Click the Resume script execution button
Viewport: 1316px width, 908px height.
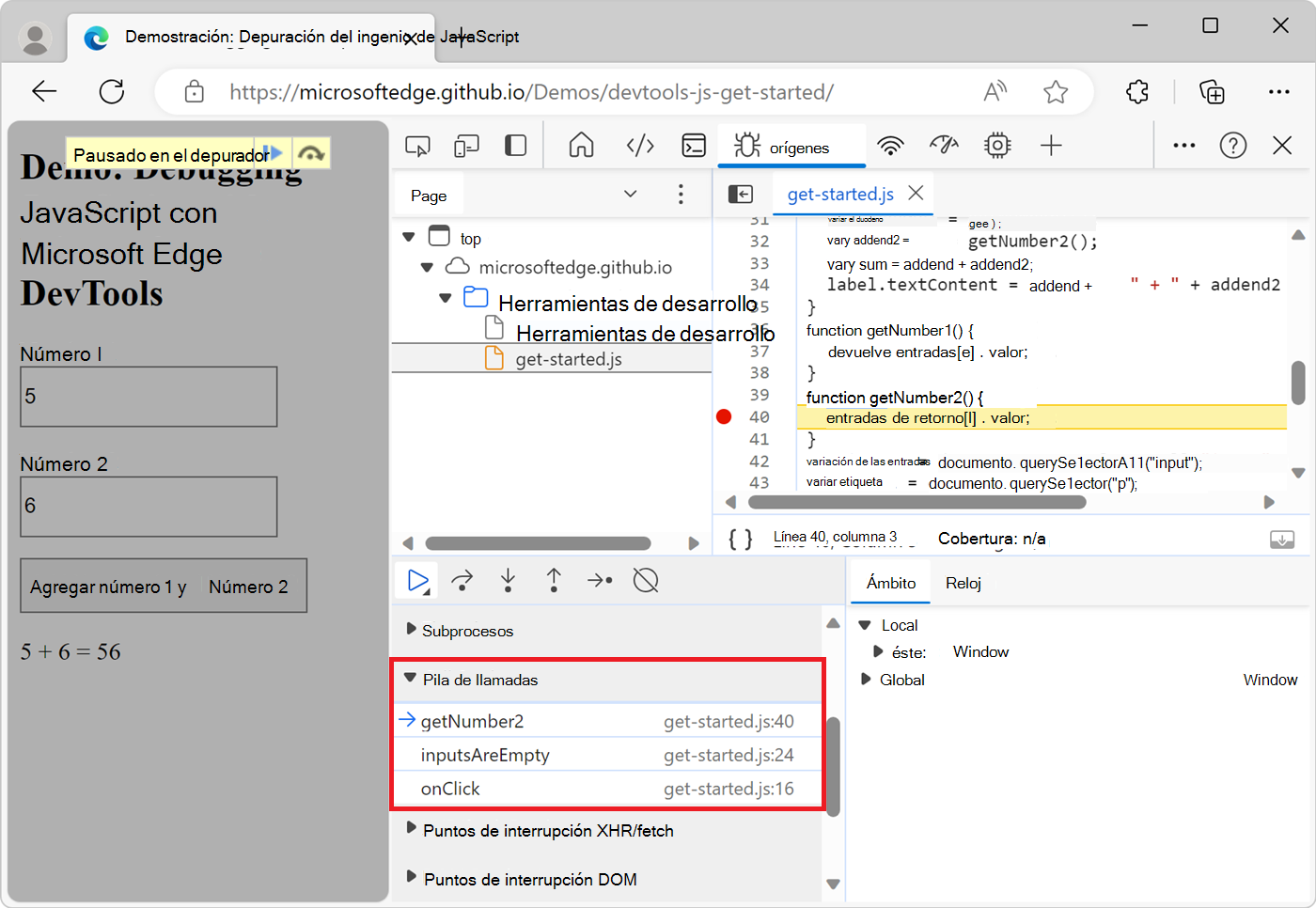[x=417, y=581]
